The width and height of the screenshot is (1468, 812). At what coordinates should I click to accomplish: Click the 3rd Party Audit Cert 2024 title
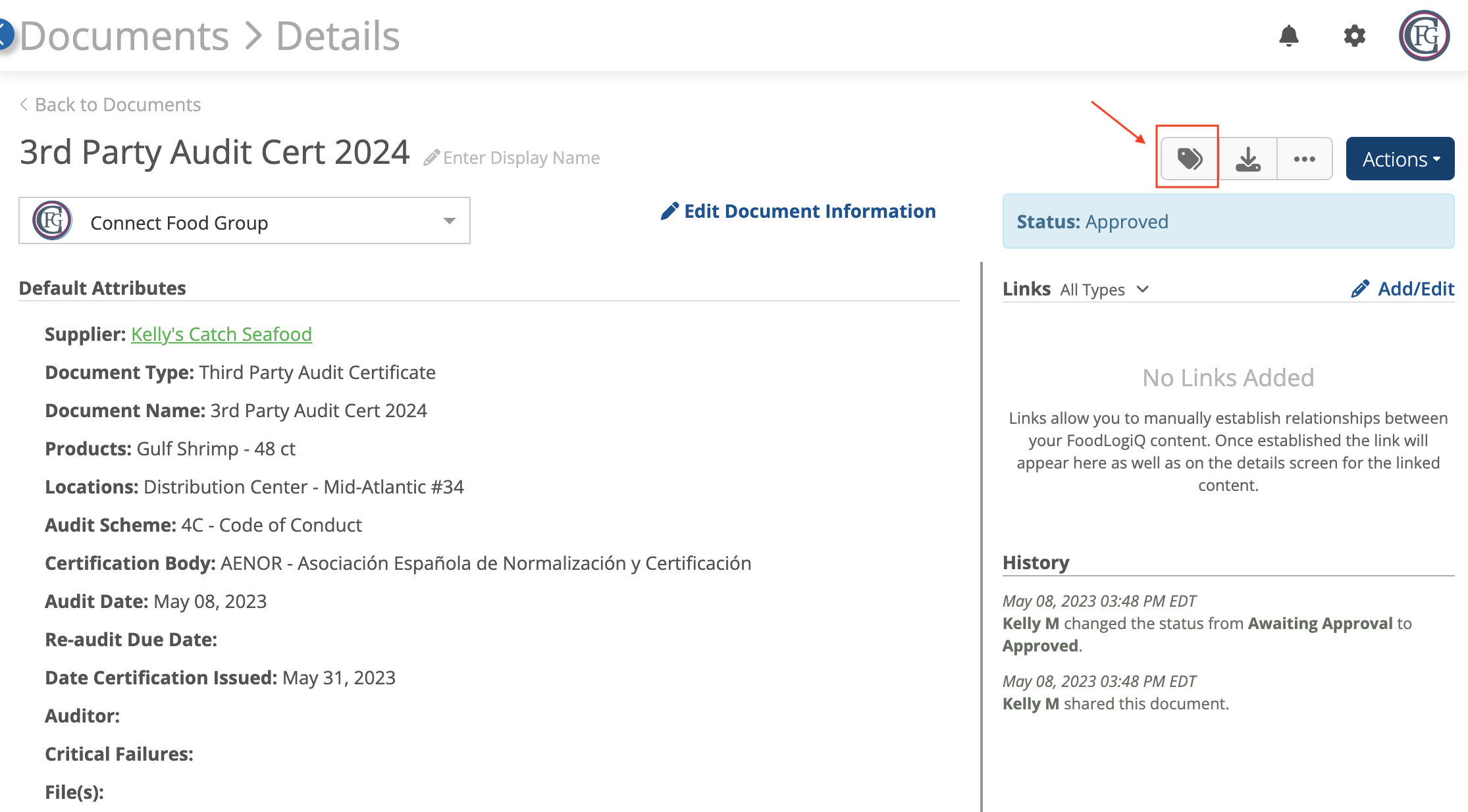tap(215, 152)
